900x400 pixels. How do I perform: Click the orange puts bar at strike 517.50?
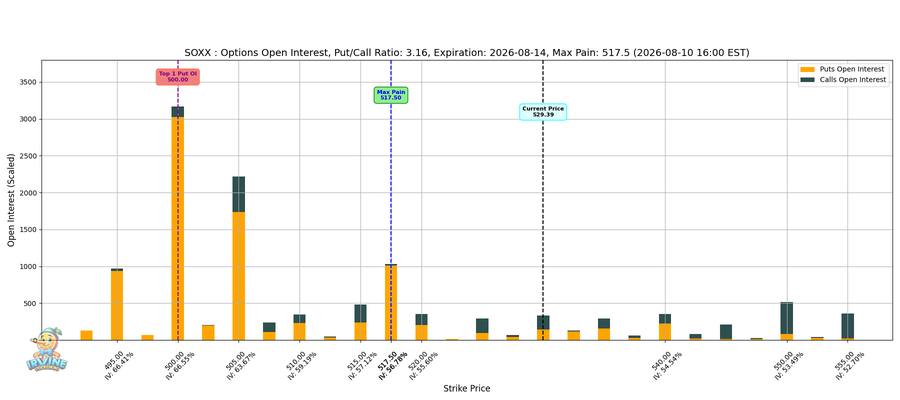pyautogui.click(x=391, y=302)
